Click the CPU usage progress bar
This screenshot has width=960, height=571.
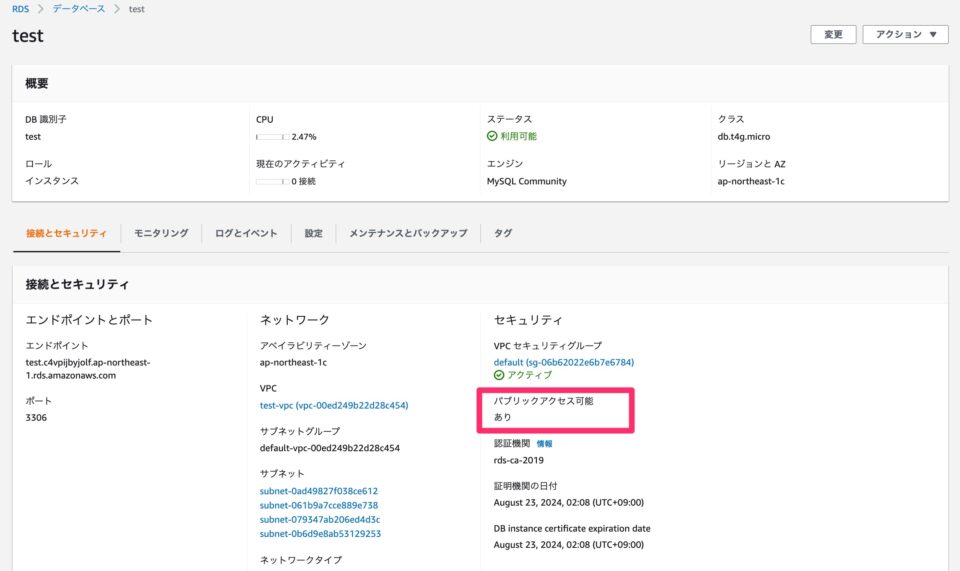coord(271,137)
